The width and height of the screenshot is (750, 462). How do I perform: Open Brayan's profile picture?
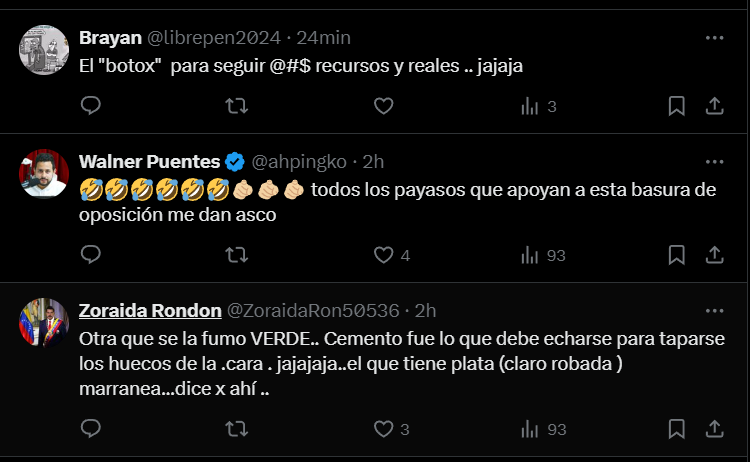click(43, 50)
